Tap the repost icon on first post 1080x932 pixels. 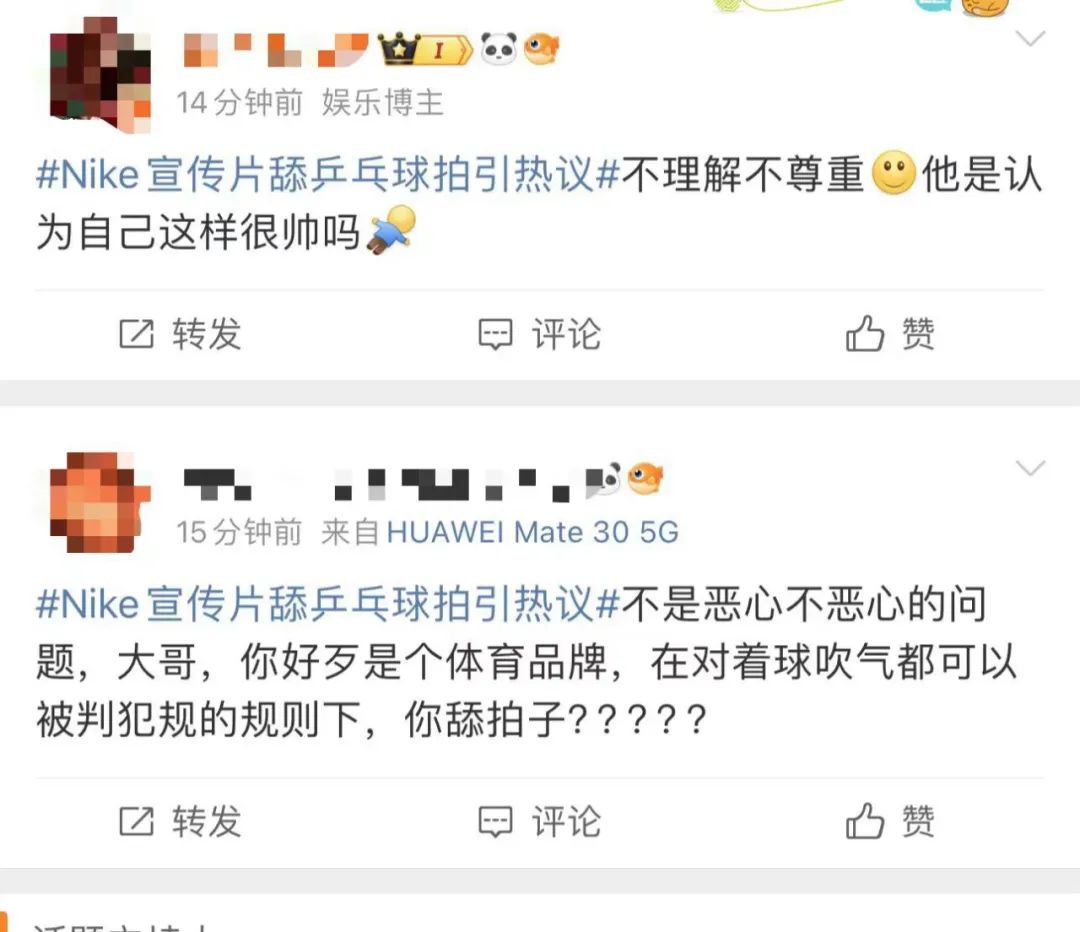tap(136, 334)
